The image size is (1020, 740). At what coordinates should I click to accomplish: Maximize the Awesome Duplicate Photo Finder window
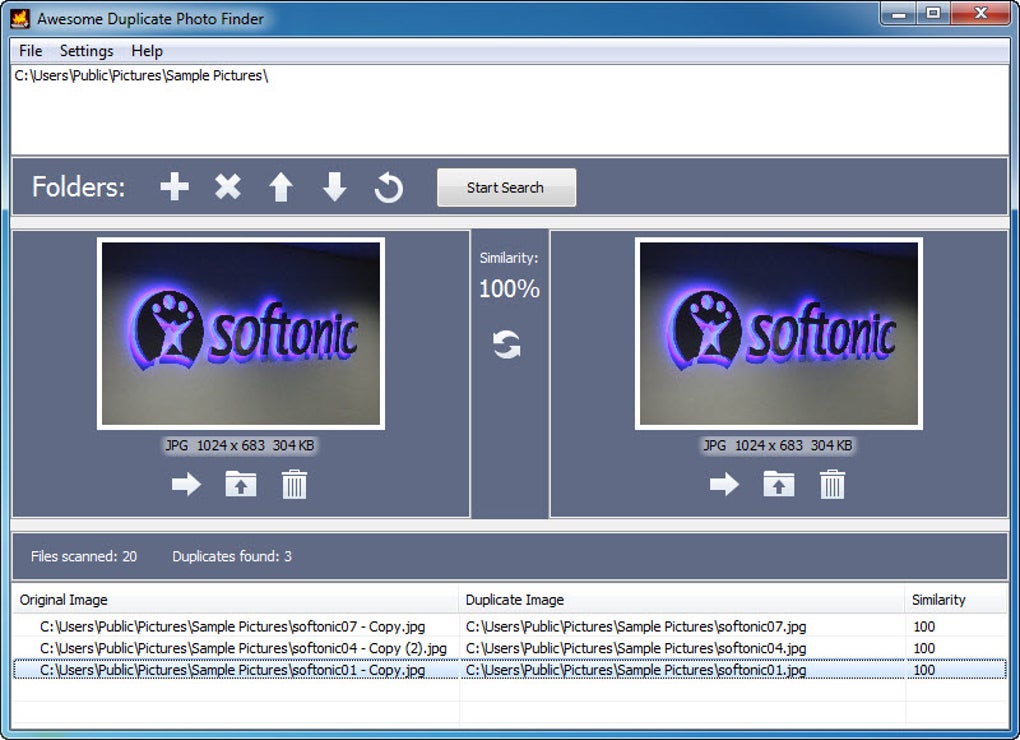[933, 14]
